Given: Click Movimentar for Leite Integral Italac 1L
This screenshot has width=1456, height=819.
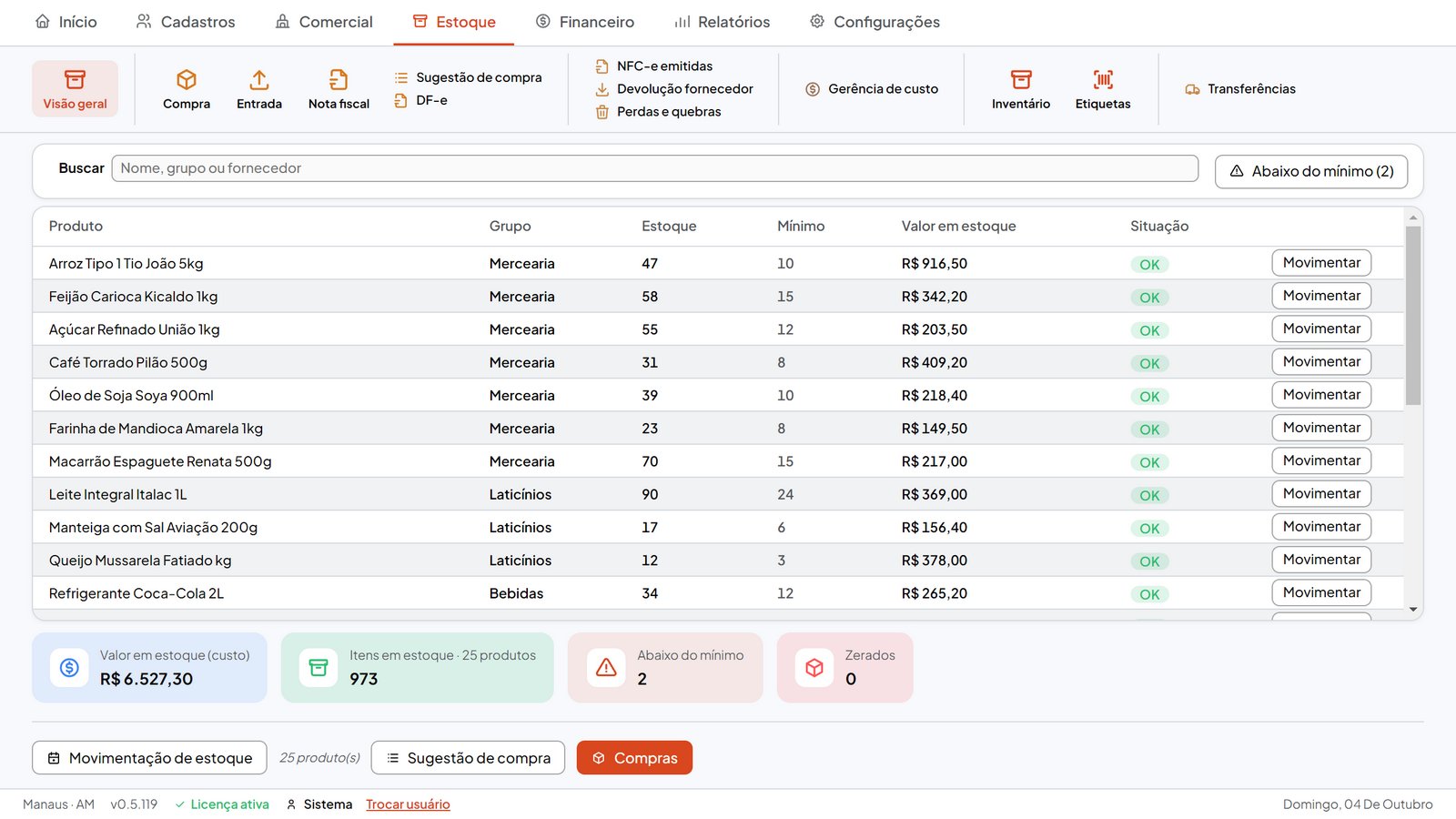Looking at the screenshot, I should [x=1321, y=494].
